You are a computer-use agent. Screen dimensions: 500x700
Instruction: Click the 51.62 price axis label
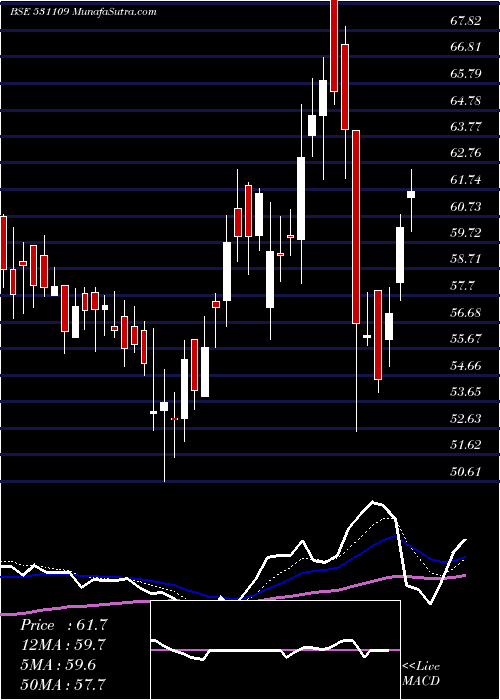pyautogui.click(x=466, y=445)
